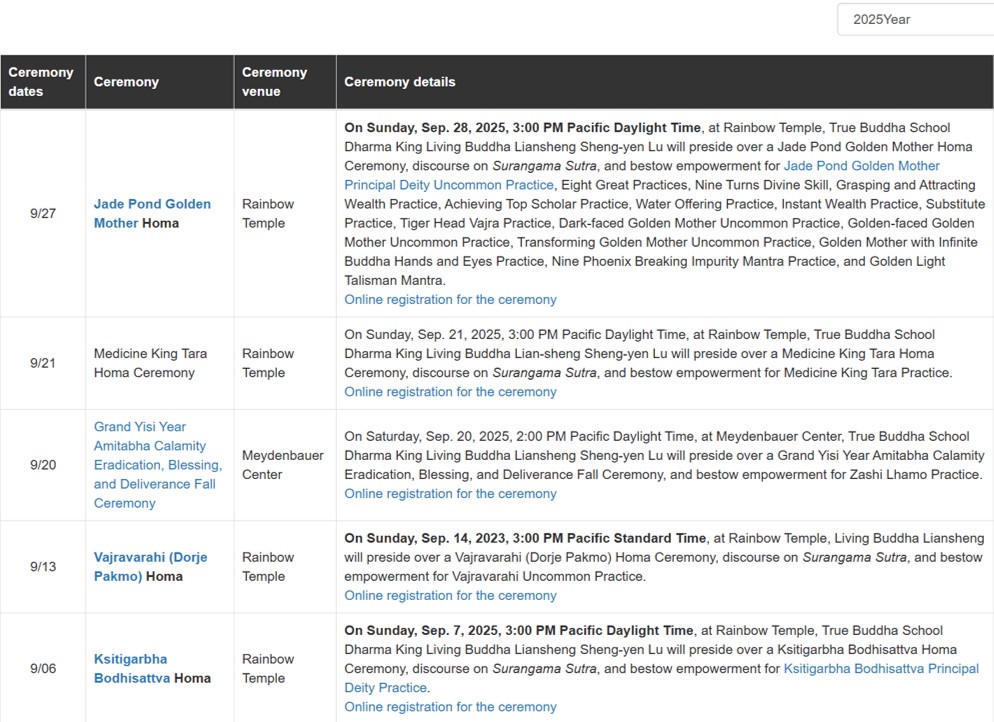Image resolution: width=994 pixels, height=722 pixels.
Task: Open online registration for the 9/27 ceremony
Action: tap(450, 299)
